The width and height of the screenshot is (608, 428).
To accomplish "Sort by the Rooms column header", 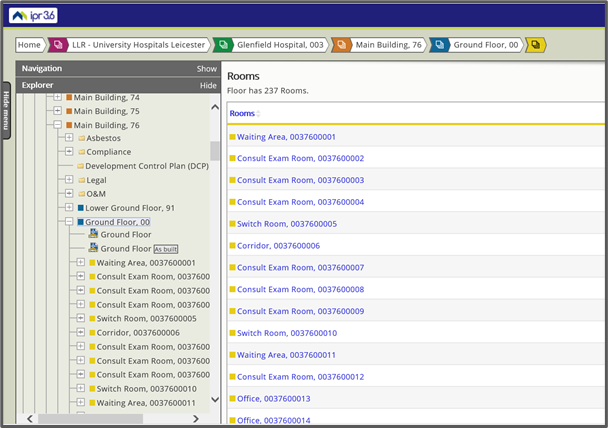I will pos(243,113).
